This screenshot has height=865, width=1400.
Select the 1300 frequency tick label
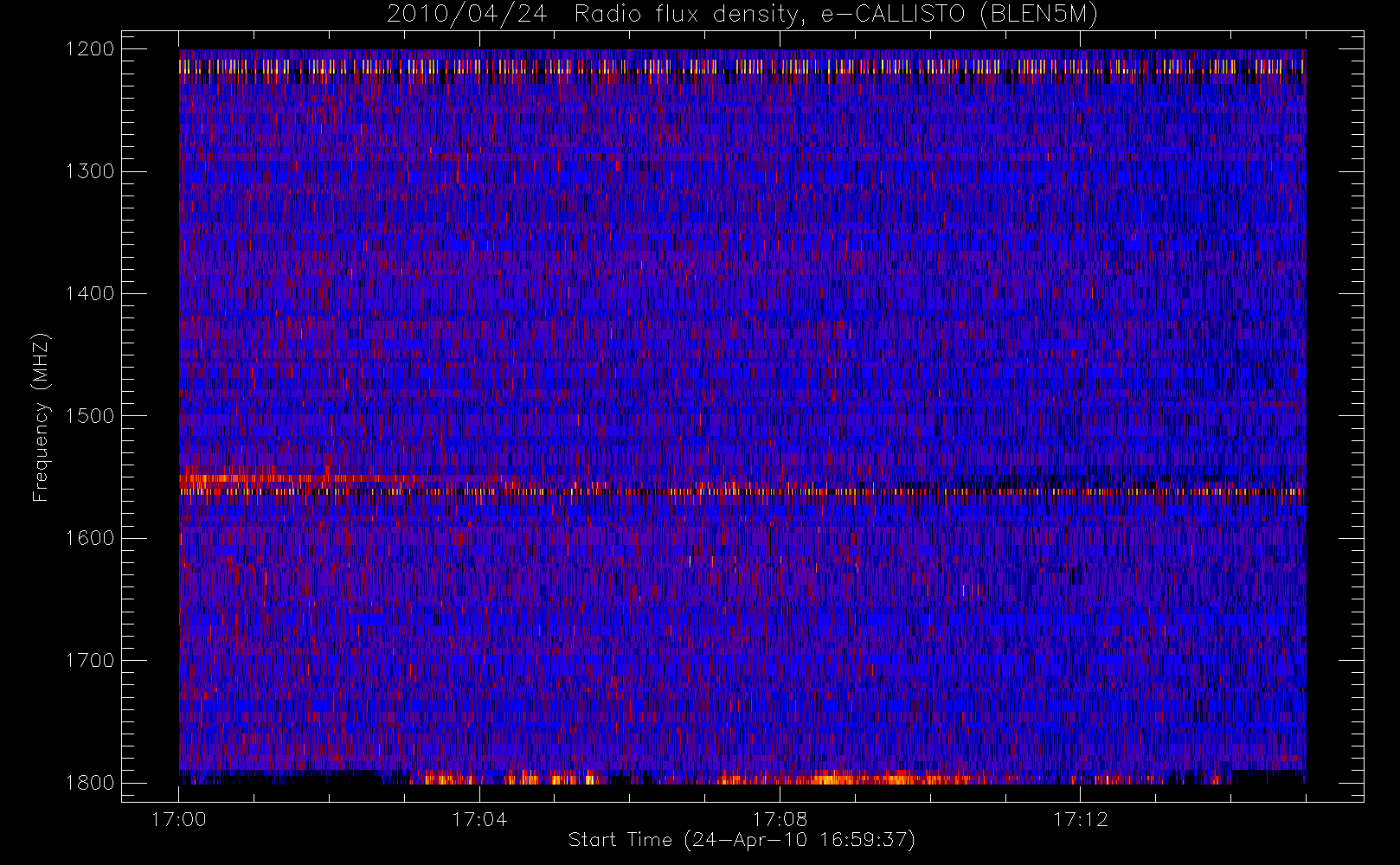90,171
